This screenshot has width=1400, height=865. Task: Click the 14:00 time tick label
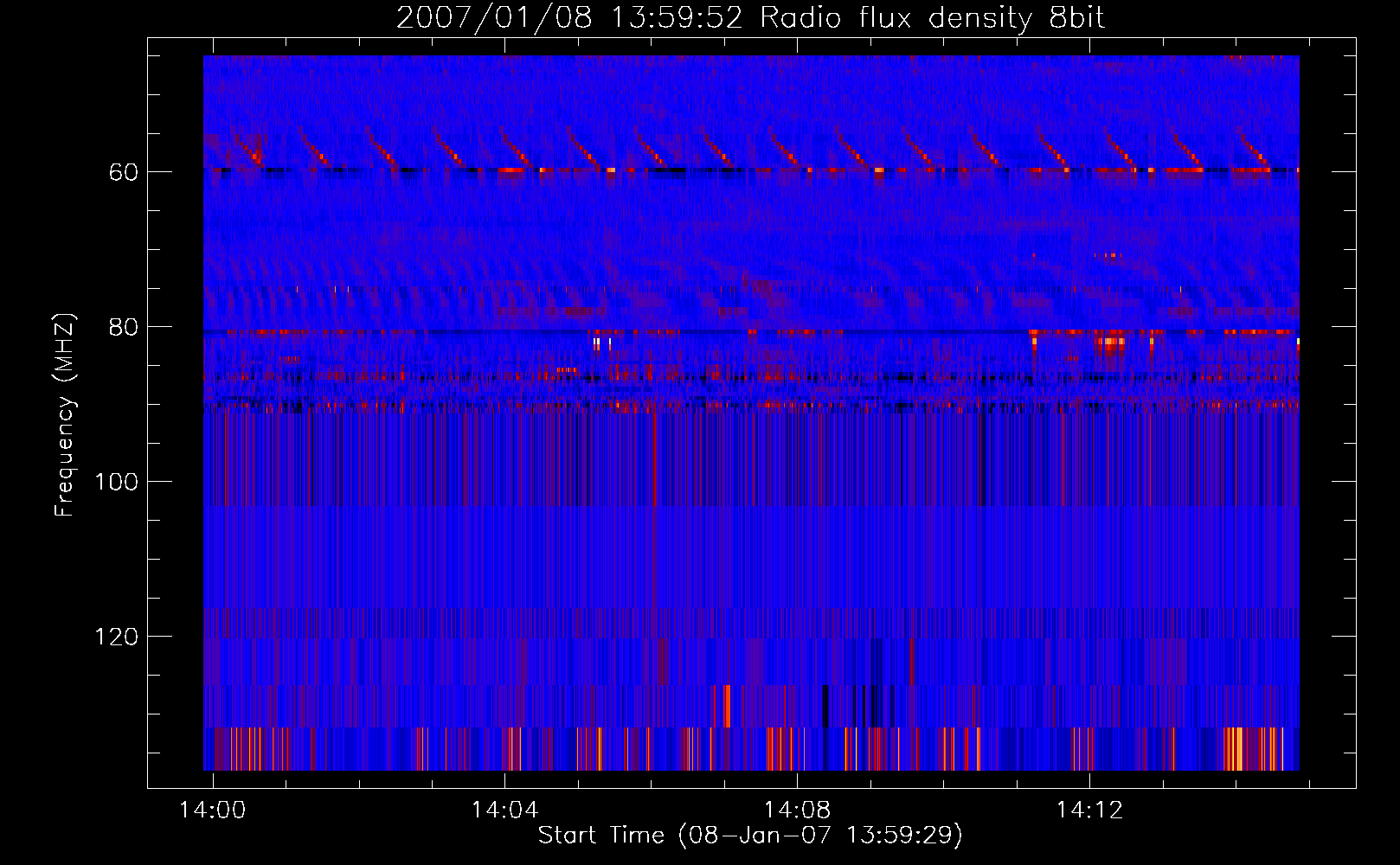point(212,810)
